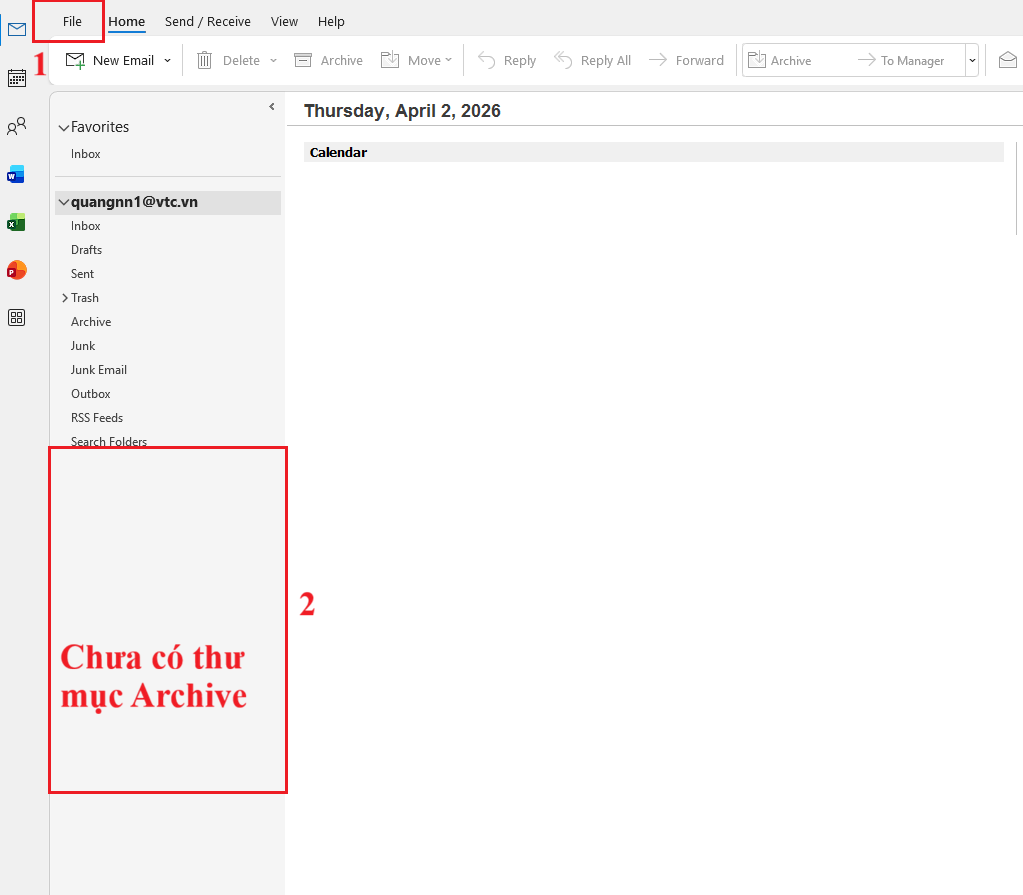Click the Reply All double-arrow icon

(x=563, y=61)
